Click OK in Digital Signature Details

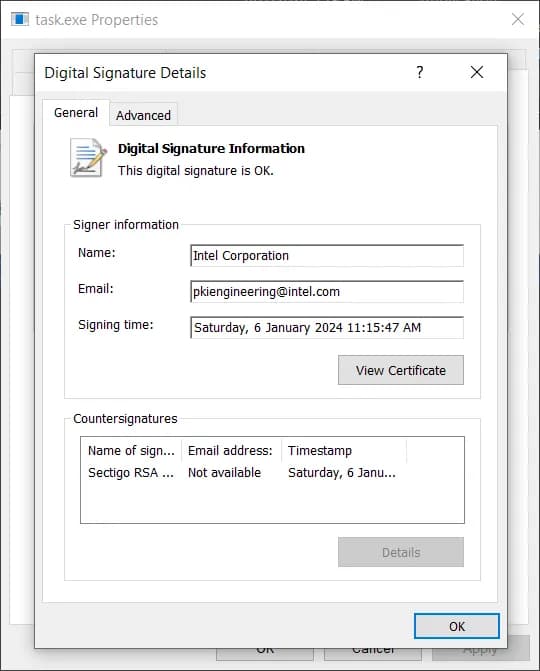click(457, 626)
